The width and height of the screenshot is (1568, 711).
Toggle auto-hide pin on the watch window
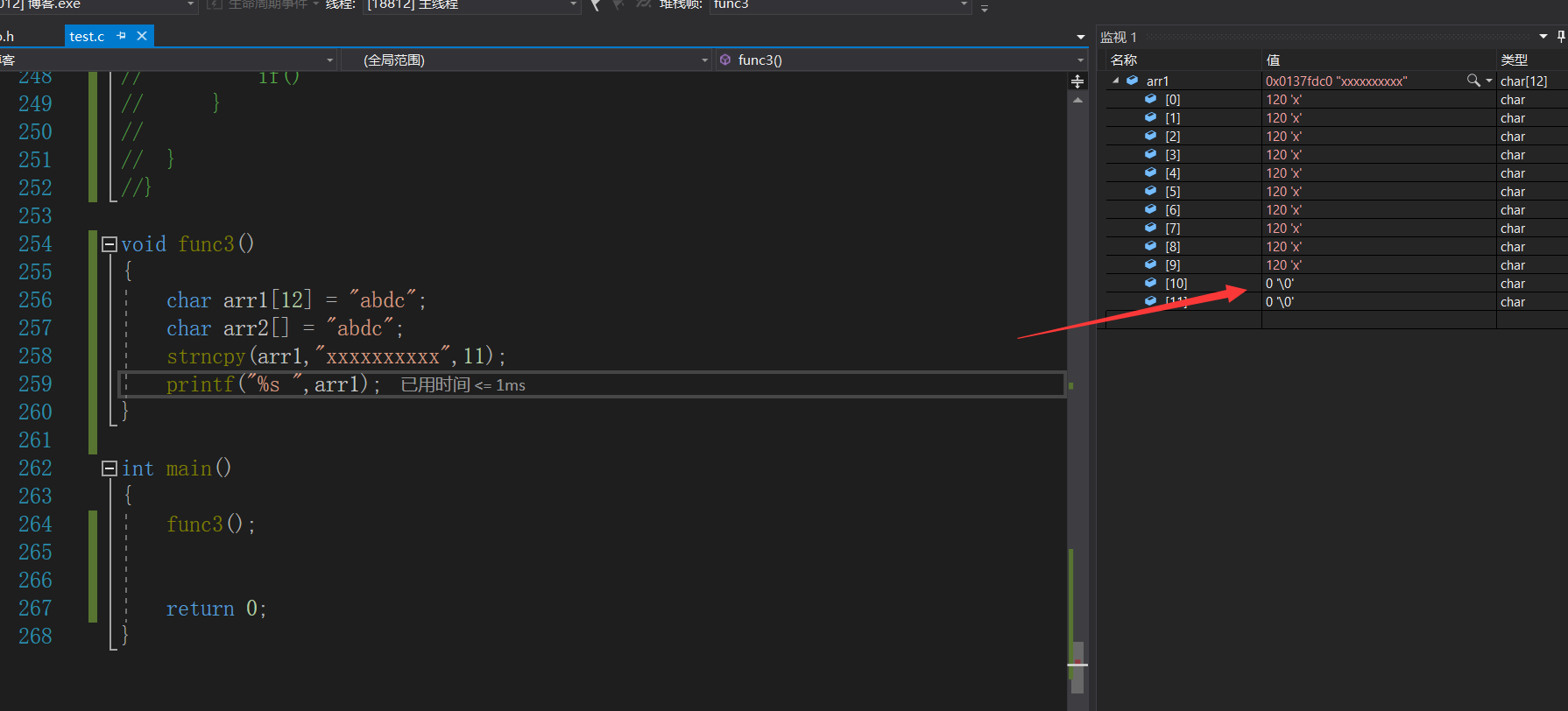pyautogui.click(x=1561, y=37)
